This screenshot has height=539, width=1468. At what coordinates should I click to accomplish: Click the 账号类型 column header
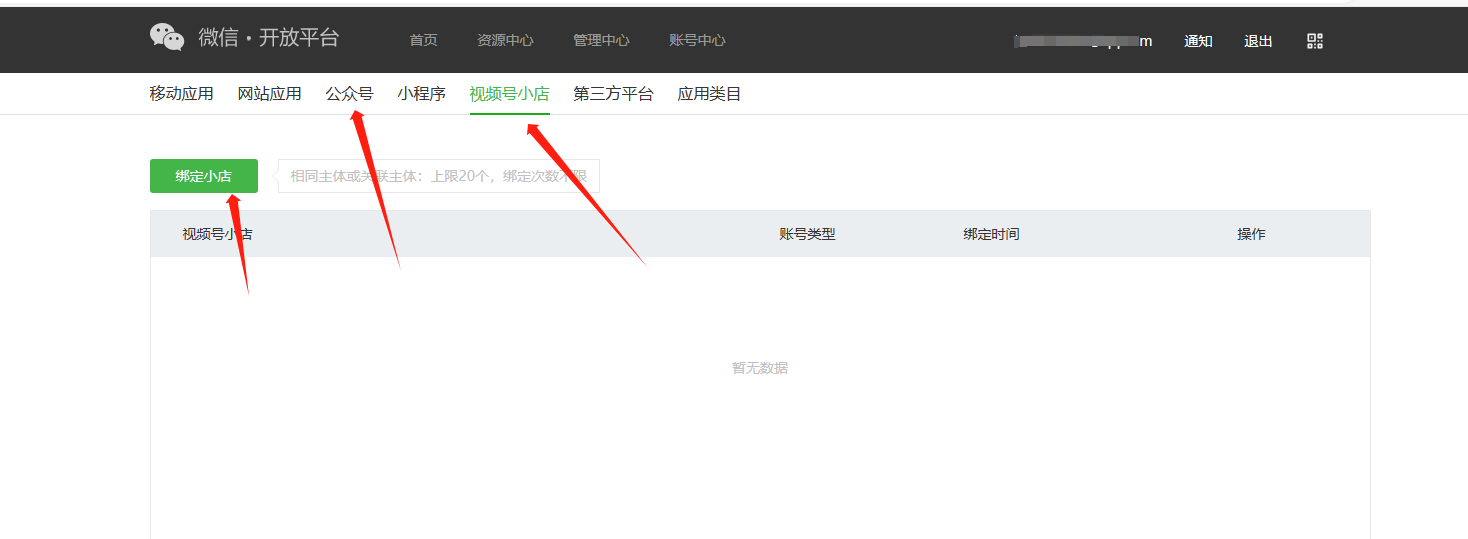(807, 234)
